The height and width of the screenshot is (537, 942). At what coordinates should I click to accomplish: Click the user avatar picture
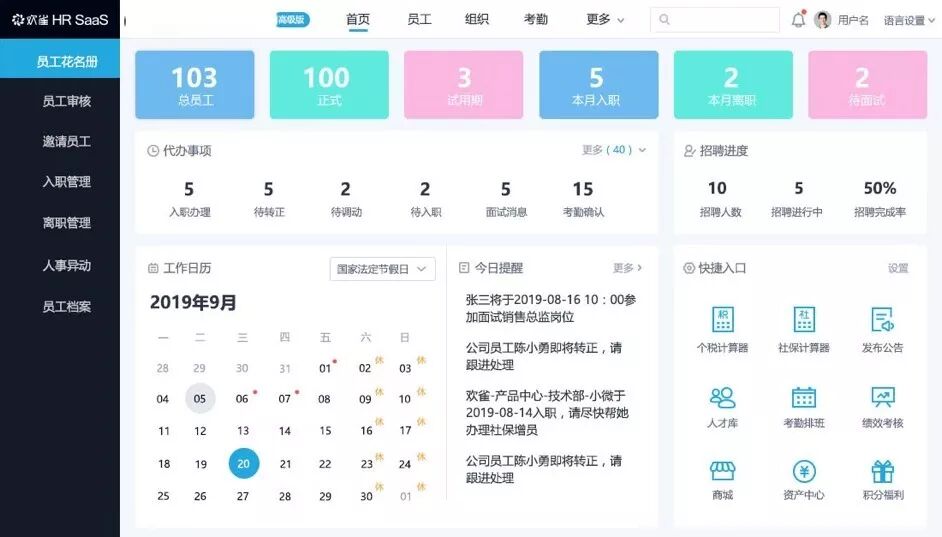click(822, 19)
